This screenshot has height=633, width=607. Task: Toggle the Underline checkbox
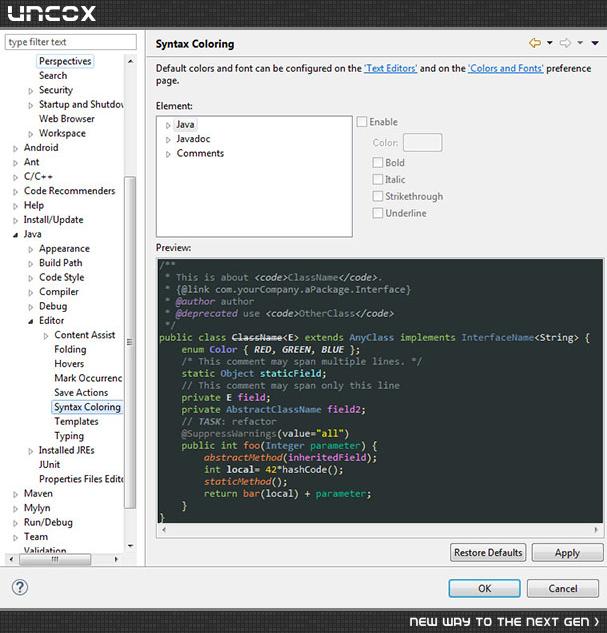[x=378, y=213]
